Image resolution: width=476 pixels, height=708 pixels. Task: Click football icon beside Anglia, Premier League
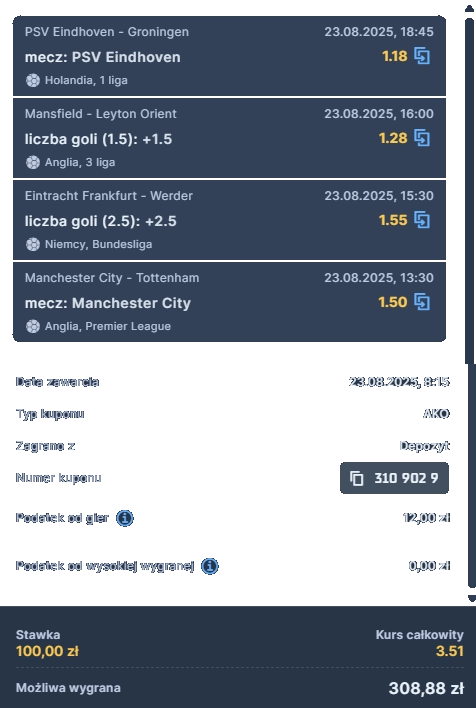pyautogui.click(x=33, y=326)
